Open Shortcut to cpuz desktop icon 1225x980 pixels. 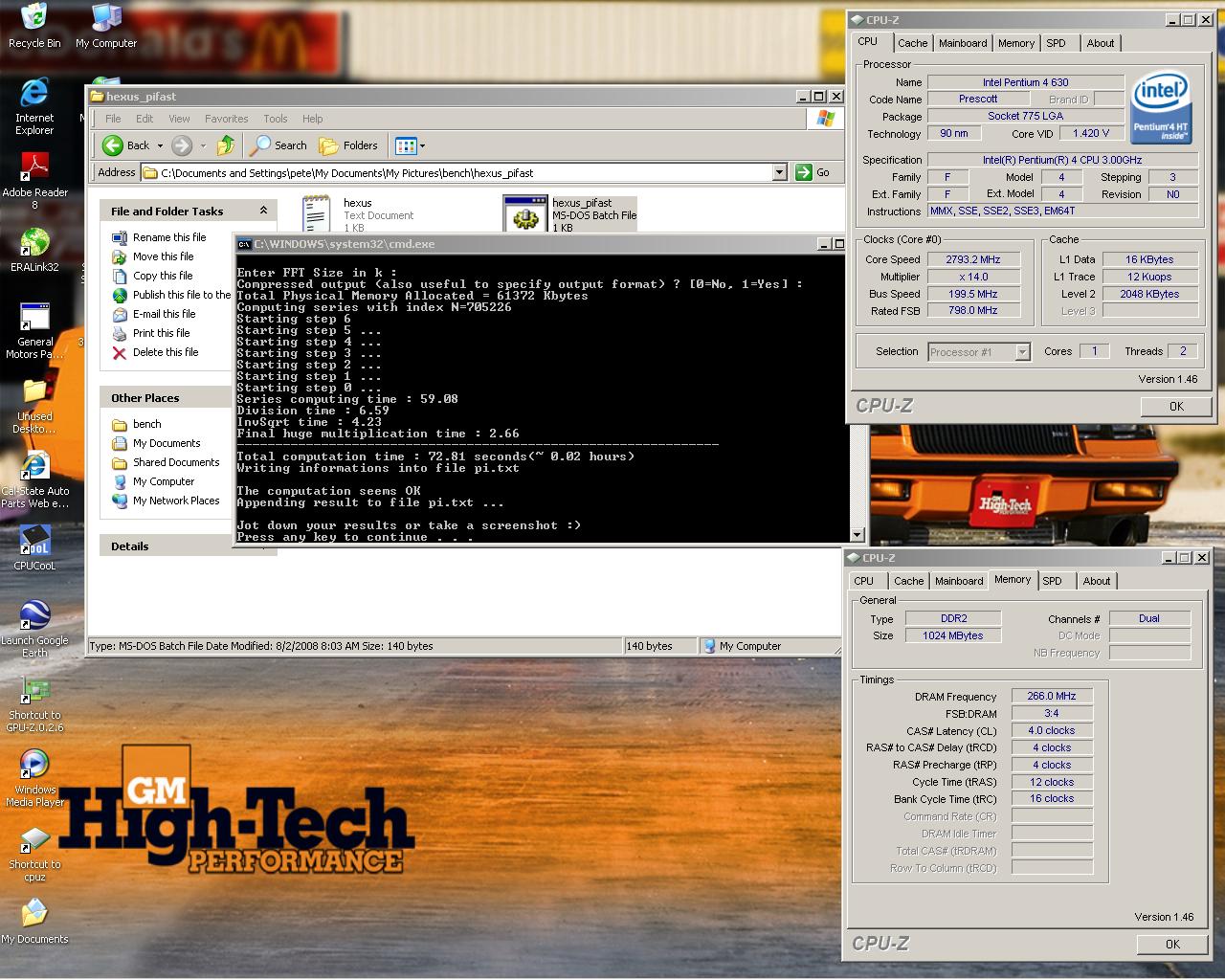(x=34, y=854)
